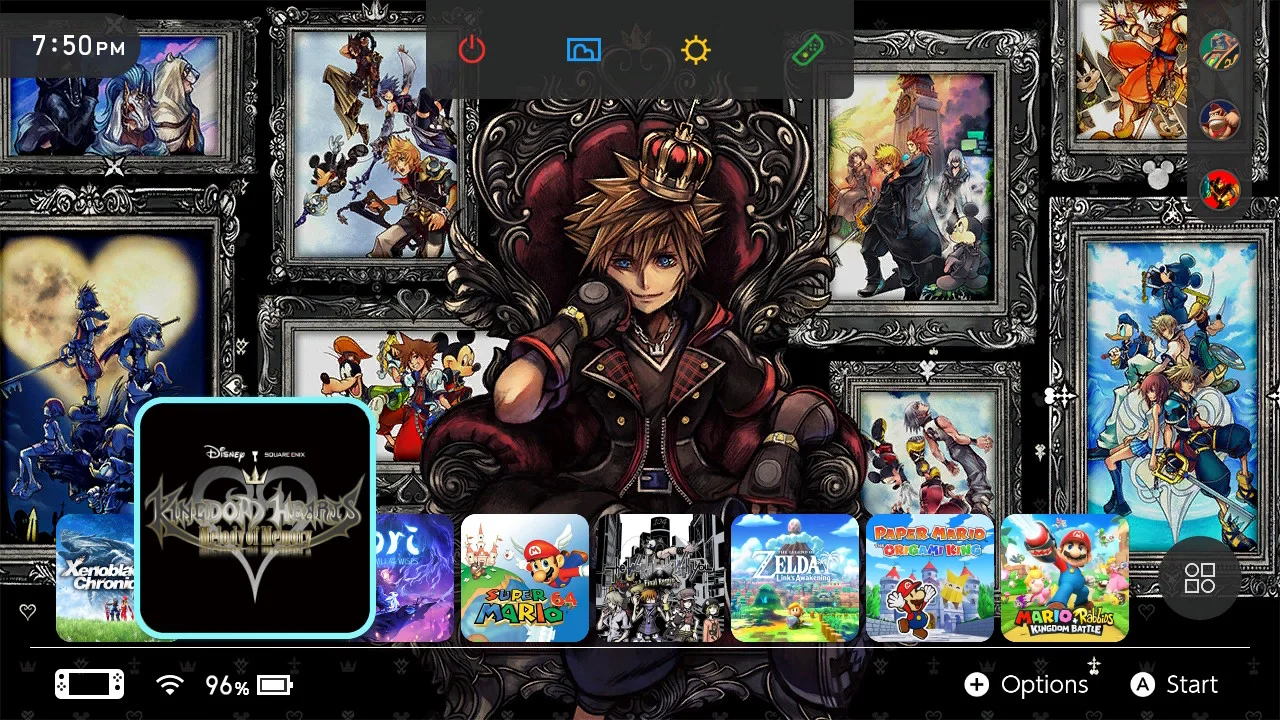The width and height of the screenshot is (1280, 720).
Task: Click the plus Options button
Action: click(1026, 685)
